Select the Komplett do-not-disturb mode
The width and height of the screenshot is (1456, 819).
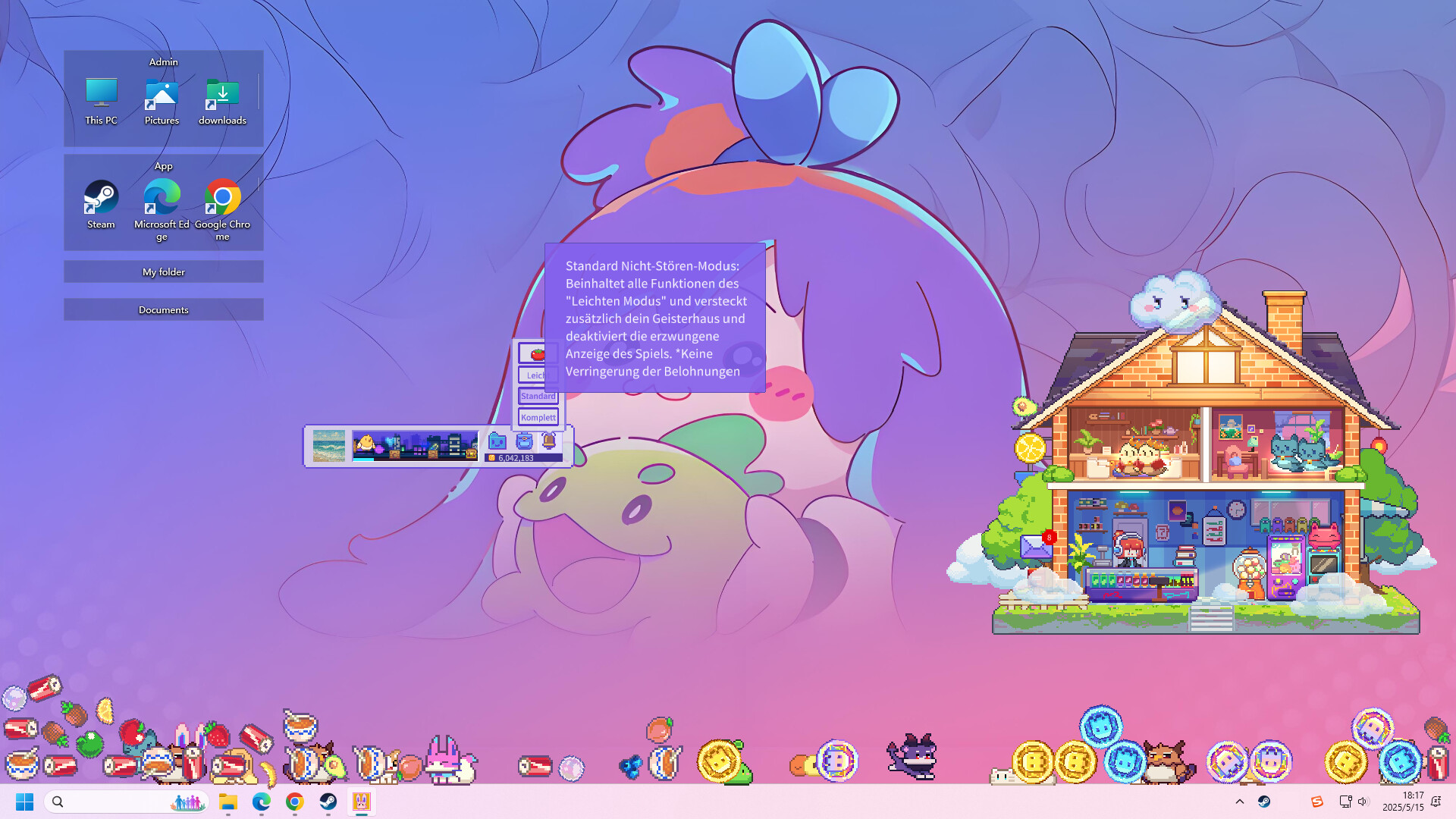point(538,417)
